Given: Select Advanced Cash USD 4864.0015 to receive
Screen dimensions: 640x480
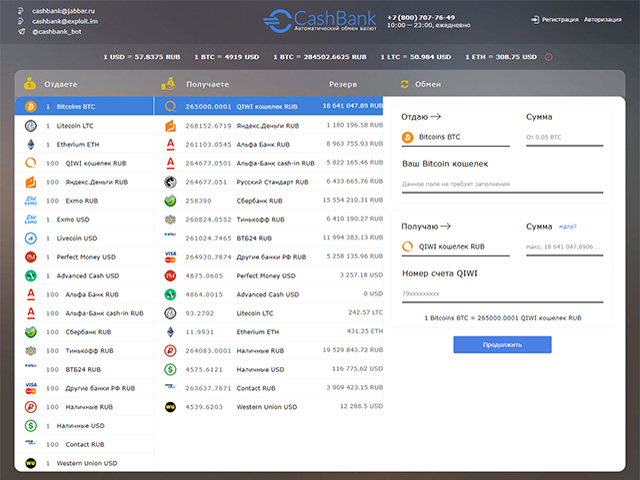Looking at the screenshot, I should point(269,295).
